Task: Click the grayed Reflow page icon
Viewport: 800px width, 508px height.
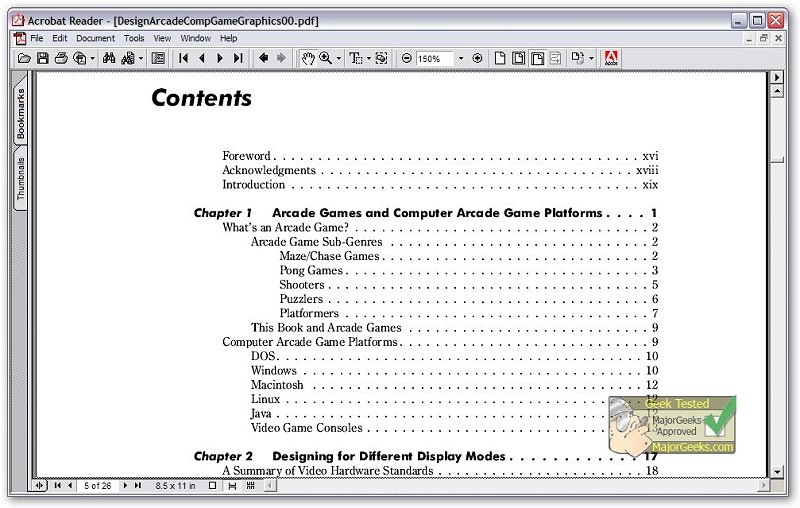Action: 556,58
